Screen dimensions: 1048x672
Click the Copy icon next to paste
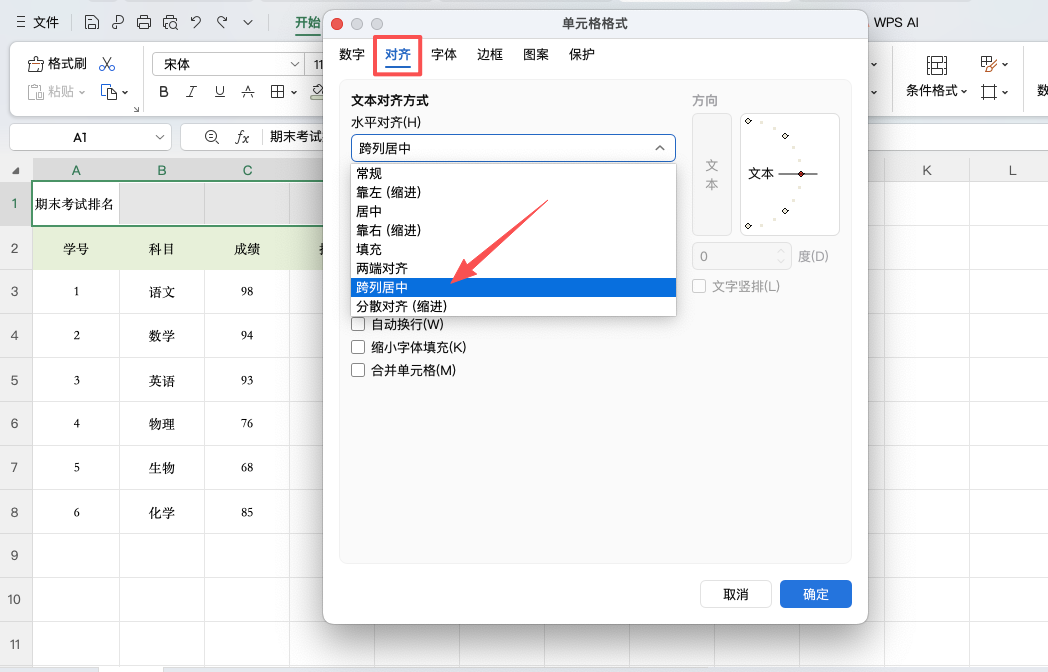click(x=108, y=92)
